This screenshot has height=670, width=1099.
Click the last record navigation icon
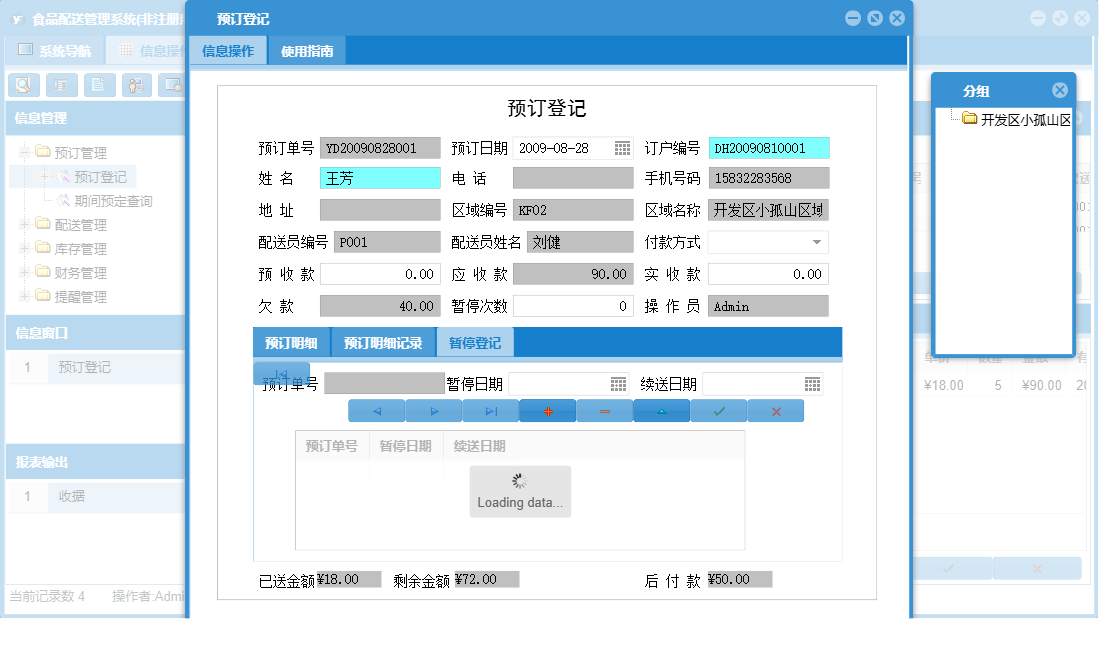pyautogui.click(x=491, y=410)
